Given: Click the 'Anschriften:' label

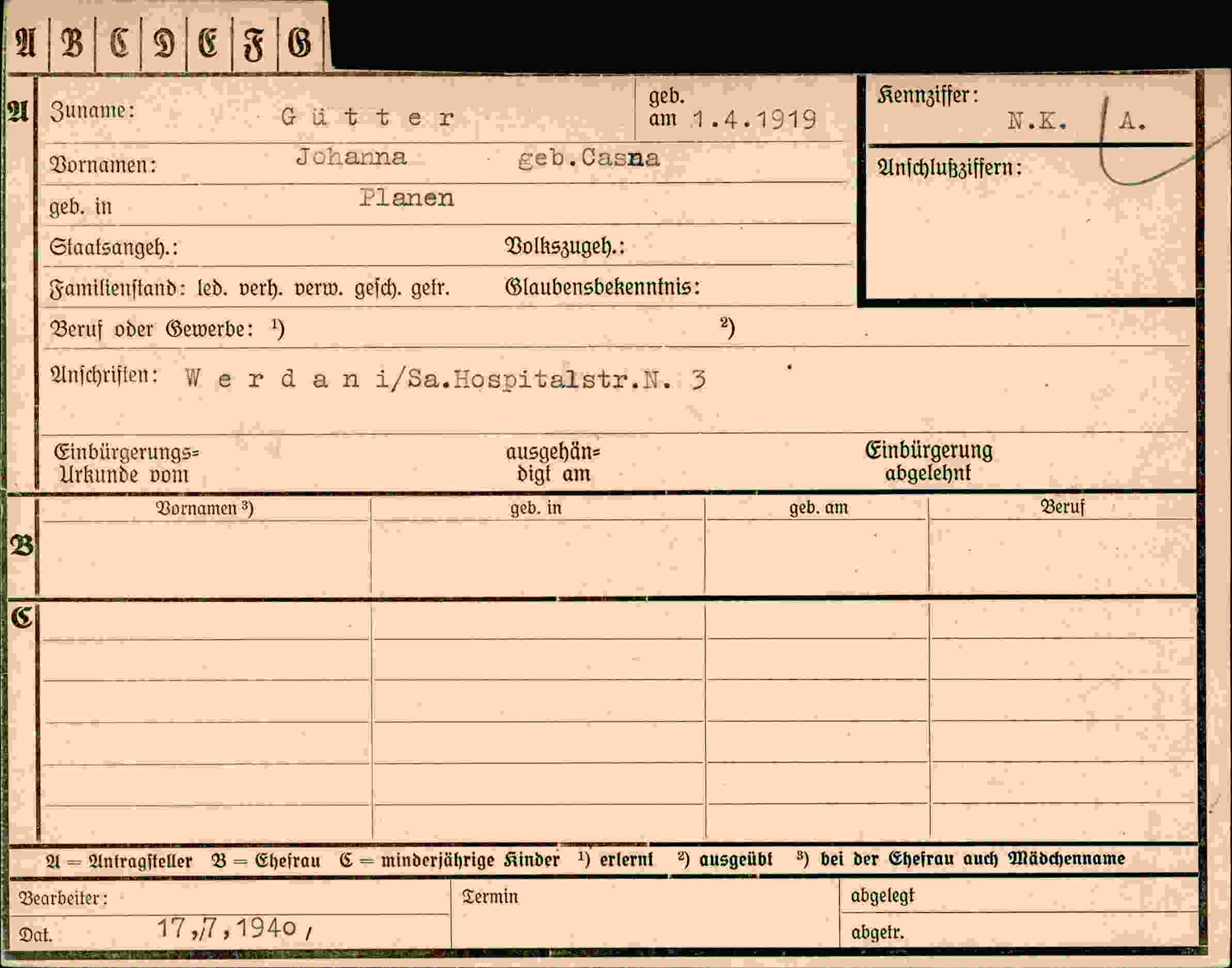Looking at the screenshot, I should (104, 374).
